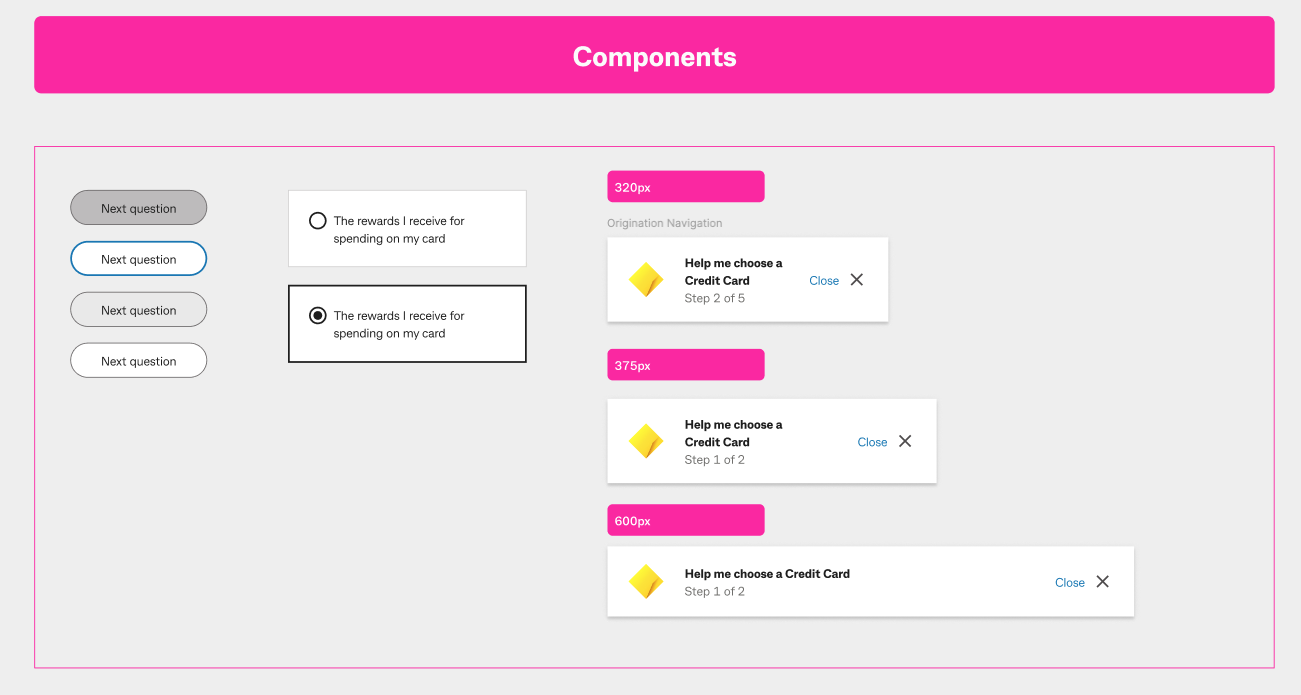Click the blue-outlined Next question button
The width and height of the screenshot is (1301, 695).
pyautogui.click(x=139, y=259)
